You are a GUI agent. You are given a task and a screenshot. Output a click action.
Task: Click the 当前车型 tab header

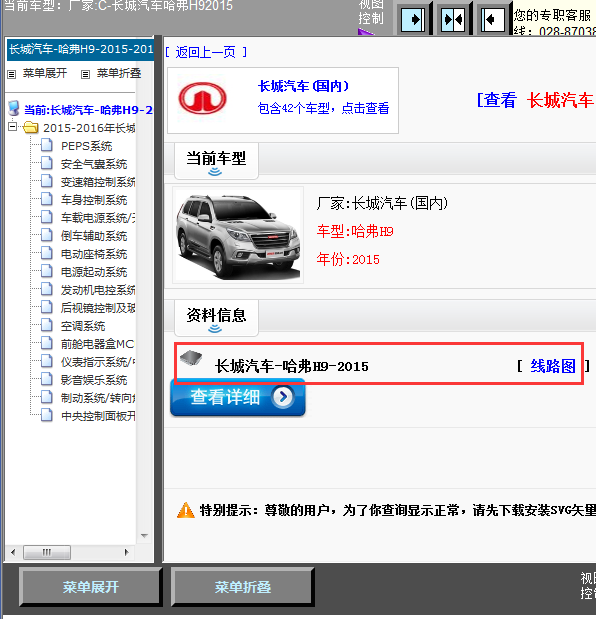coord(216,161)
